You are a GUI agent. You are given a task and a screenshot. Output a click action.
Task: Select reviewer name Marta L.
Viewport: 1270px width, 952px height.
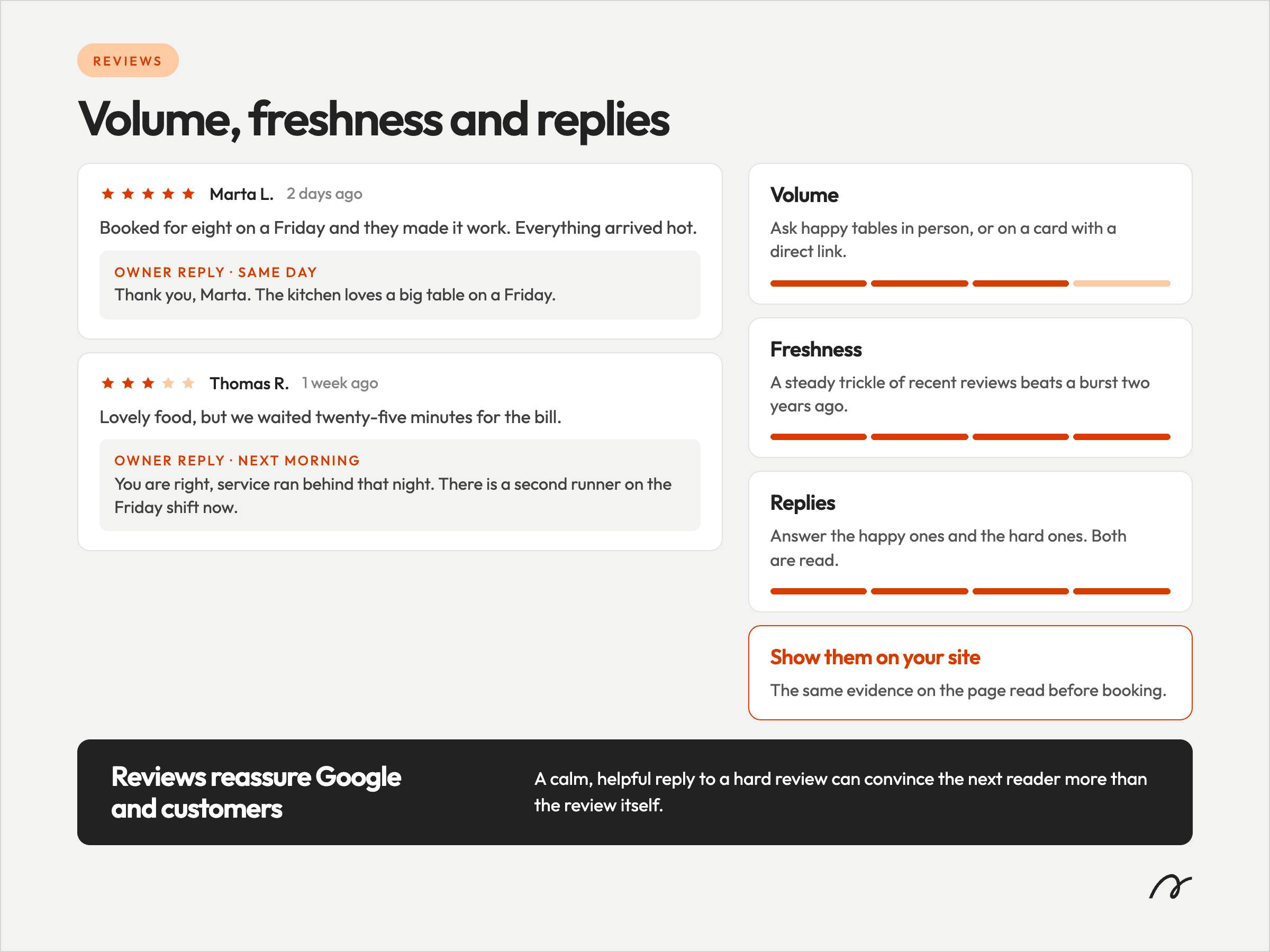[242, 194]
